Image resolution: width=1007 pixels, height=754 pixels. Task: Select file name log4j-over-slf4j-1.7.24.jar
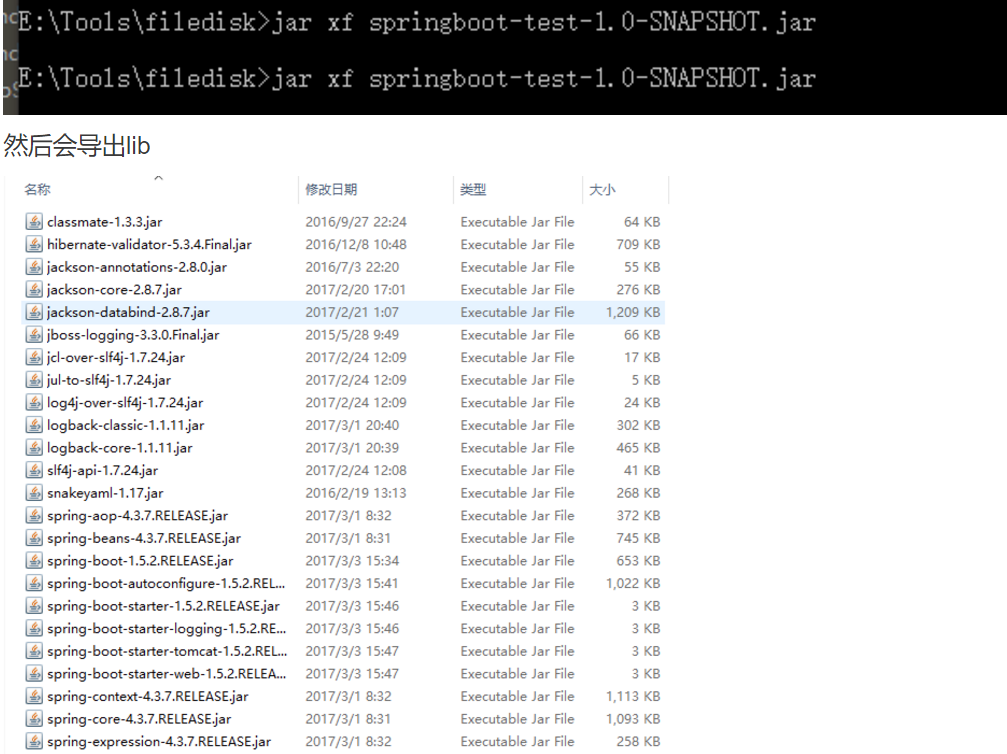coord(125,403)
